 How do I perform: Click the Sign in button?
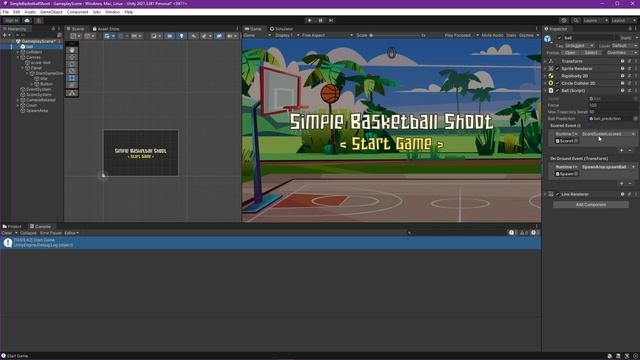(x=11, y=20)
